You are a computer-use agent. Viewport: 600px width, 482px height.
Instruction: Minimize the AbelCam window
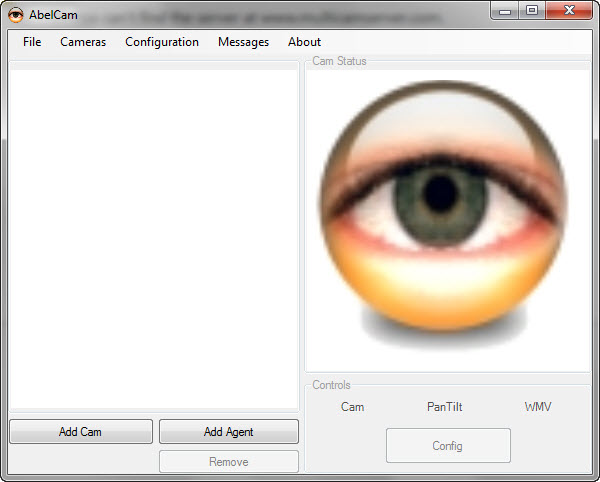[504, 10]
